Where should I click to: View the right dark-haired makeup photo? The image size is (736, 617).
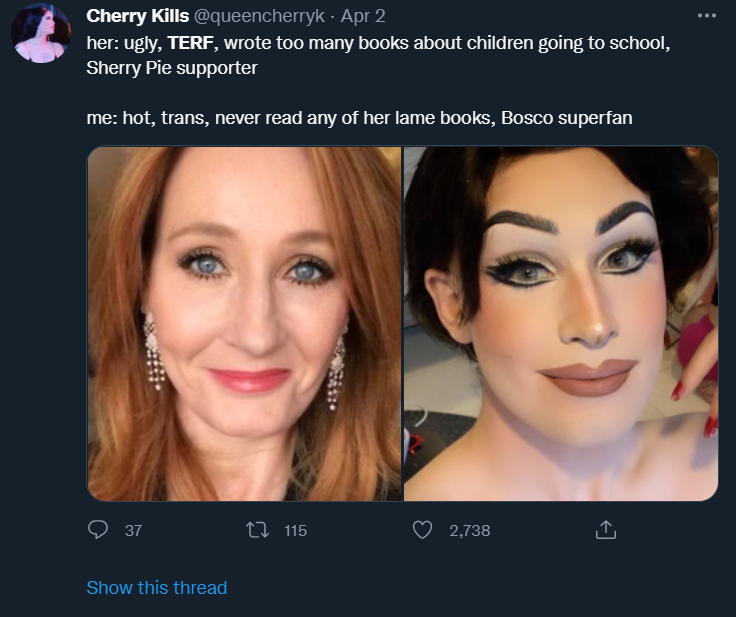(561, 324)
